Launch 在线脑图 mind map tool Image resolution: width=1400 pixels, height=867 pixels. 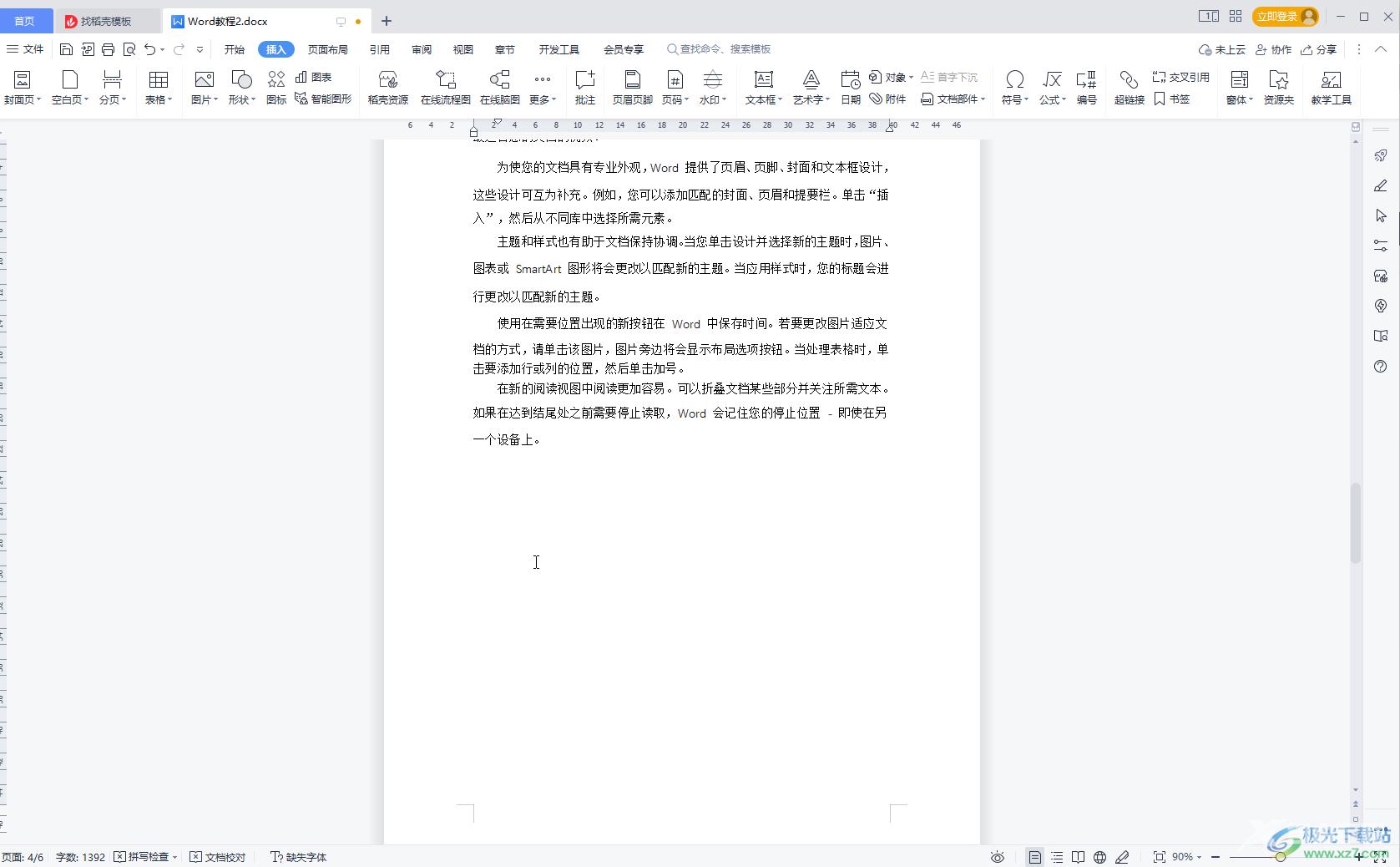pos(500,88)
